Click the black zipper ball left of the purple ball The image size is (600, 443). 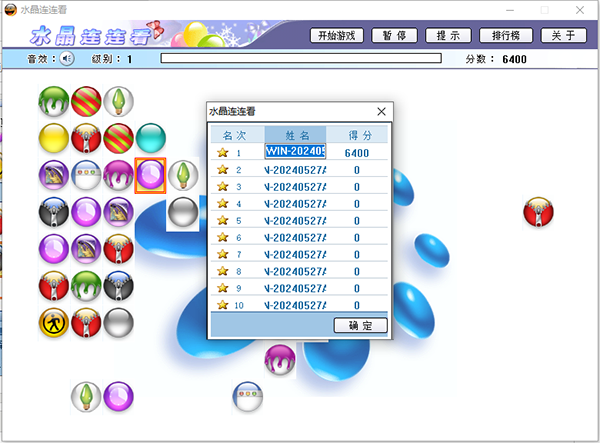[x=54, y=212]
